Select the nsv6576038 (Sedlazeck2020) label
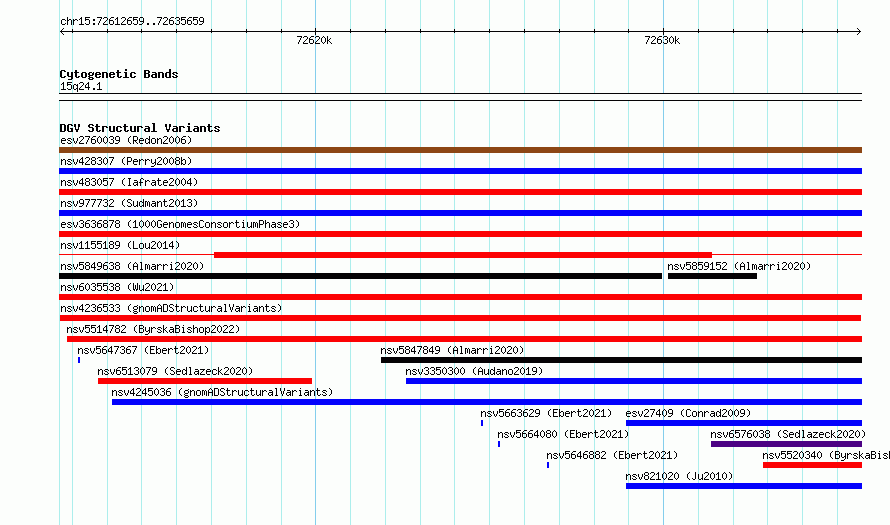 [x=788, y=434]
